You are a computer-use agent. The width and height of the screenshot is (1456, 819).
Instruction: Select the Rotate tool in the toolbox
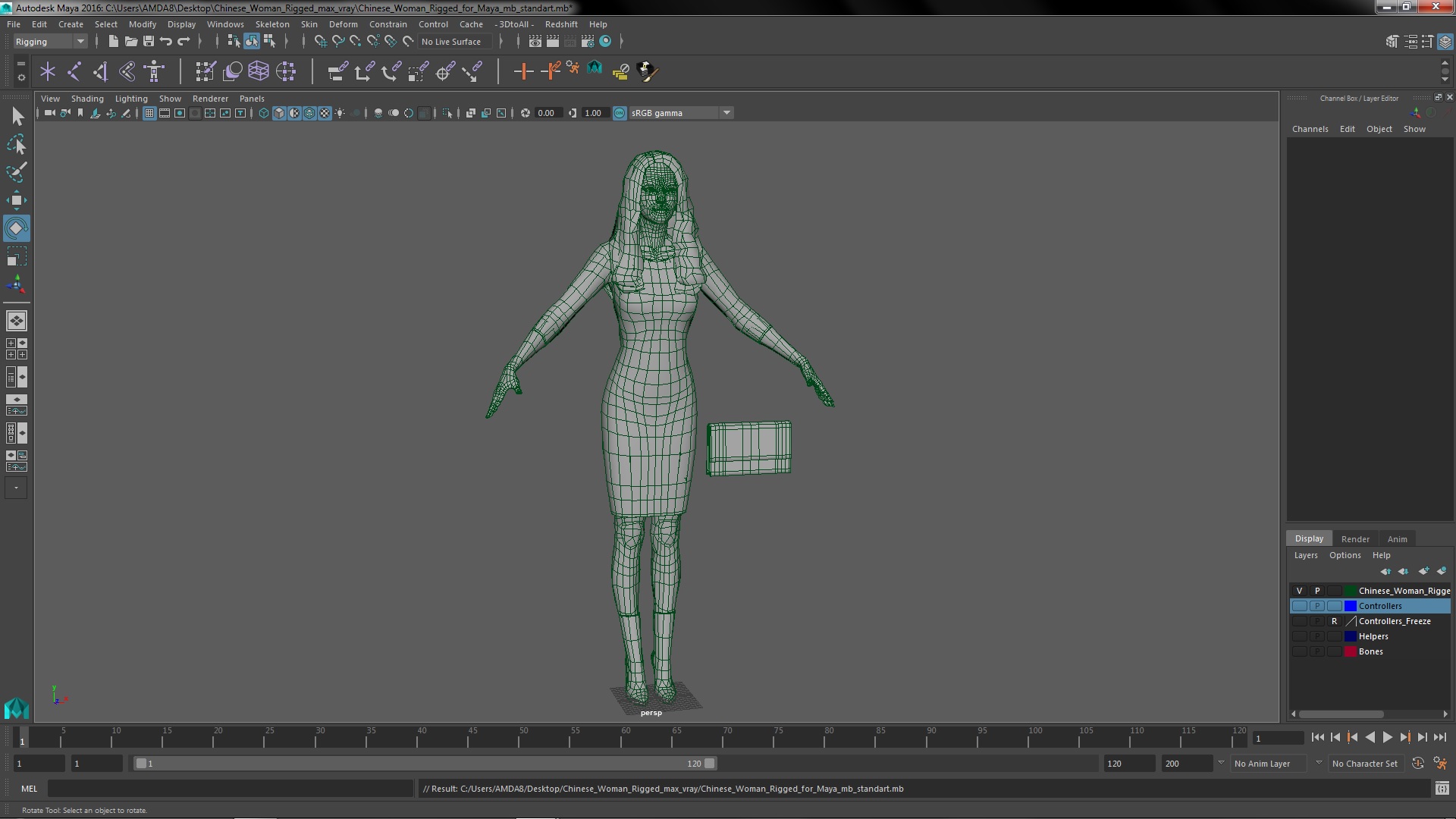point(16,228)
